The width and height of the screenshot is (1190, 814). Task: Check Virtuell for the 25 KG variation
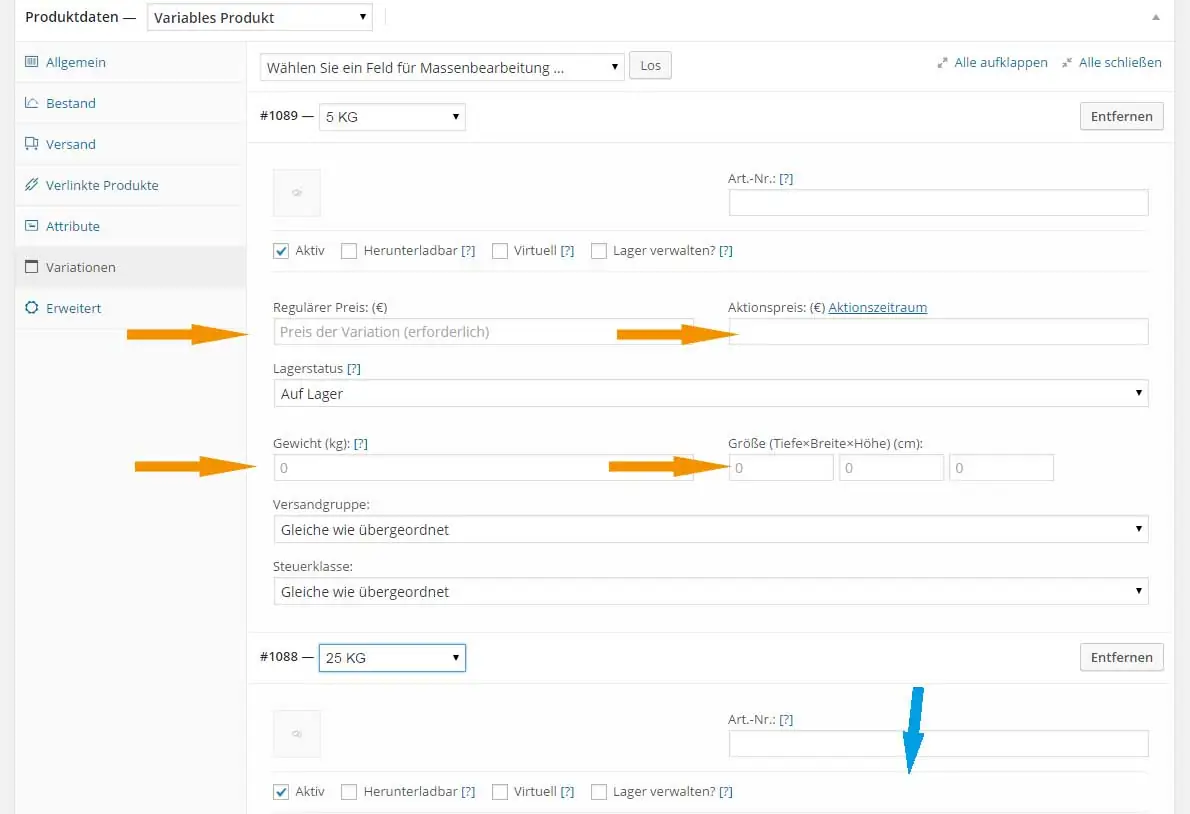[x=499, y=791]
